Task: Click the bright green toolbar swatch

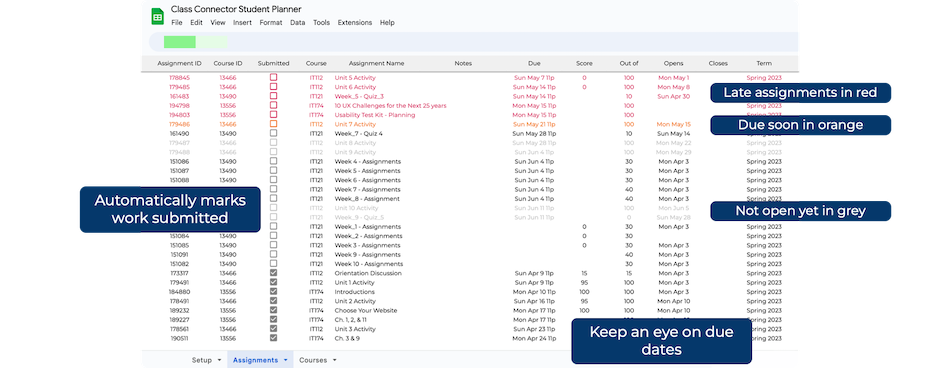Action: 180,41
